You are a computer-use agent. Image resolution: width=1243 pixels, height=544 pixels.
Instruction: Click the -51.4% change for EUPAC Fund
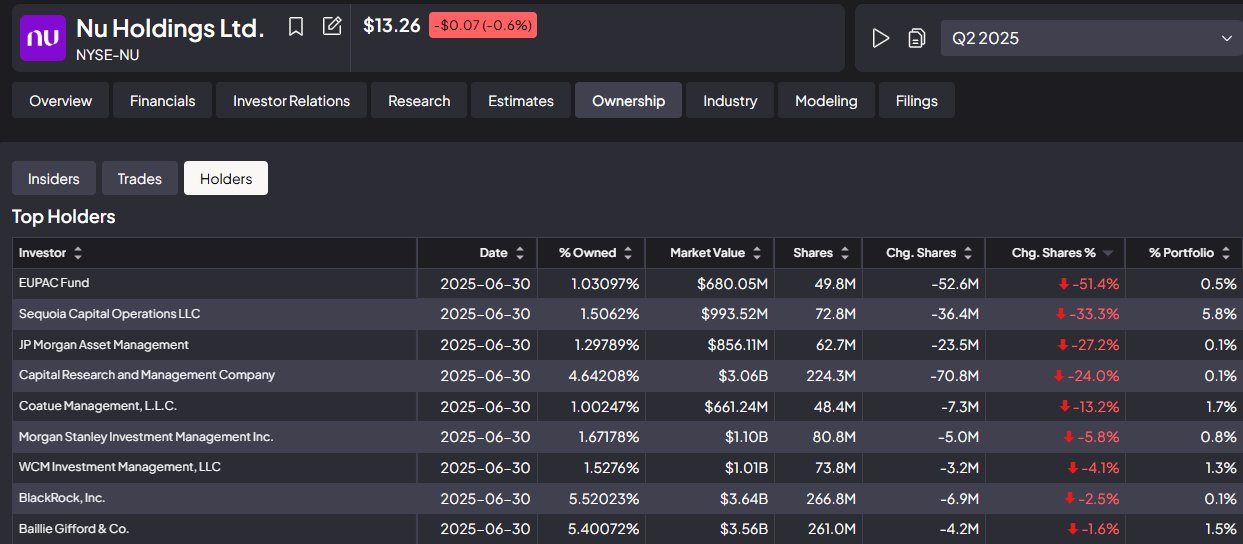pos(1088,284)
